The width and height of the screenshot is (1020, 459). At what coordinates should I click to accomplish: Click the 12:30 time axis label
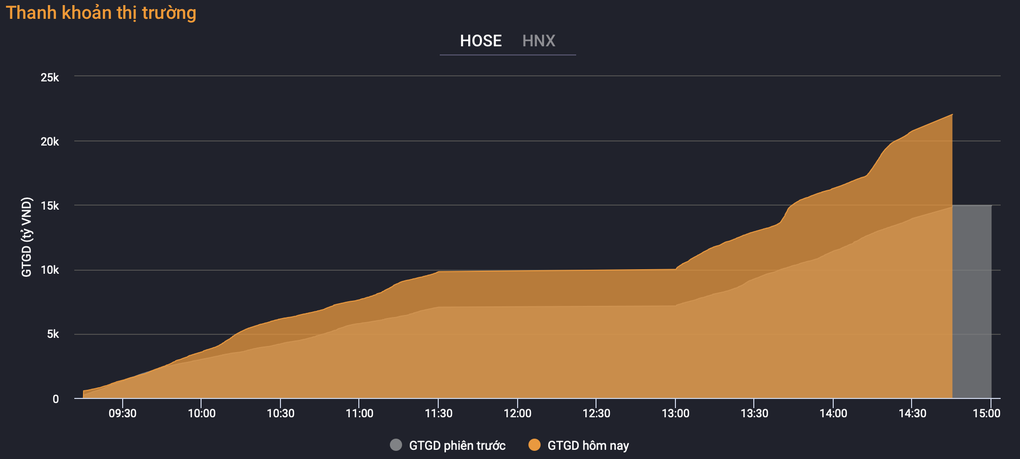[596, 413]
